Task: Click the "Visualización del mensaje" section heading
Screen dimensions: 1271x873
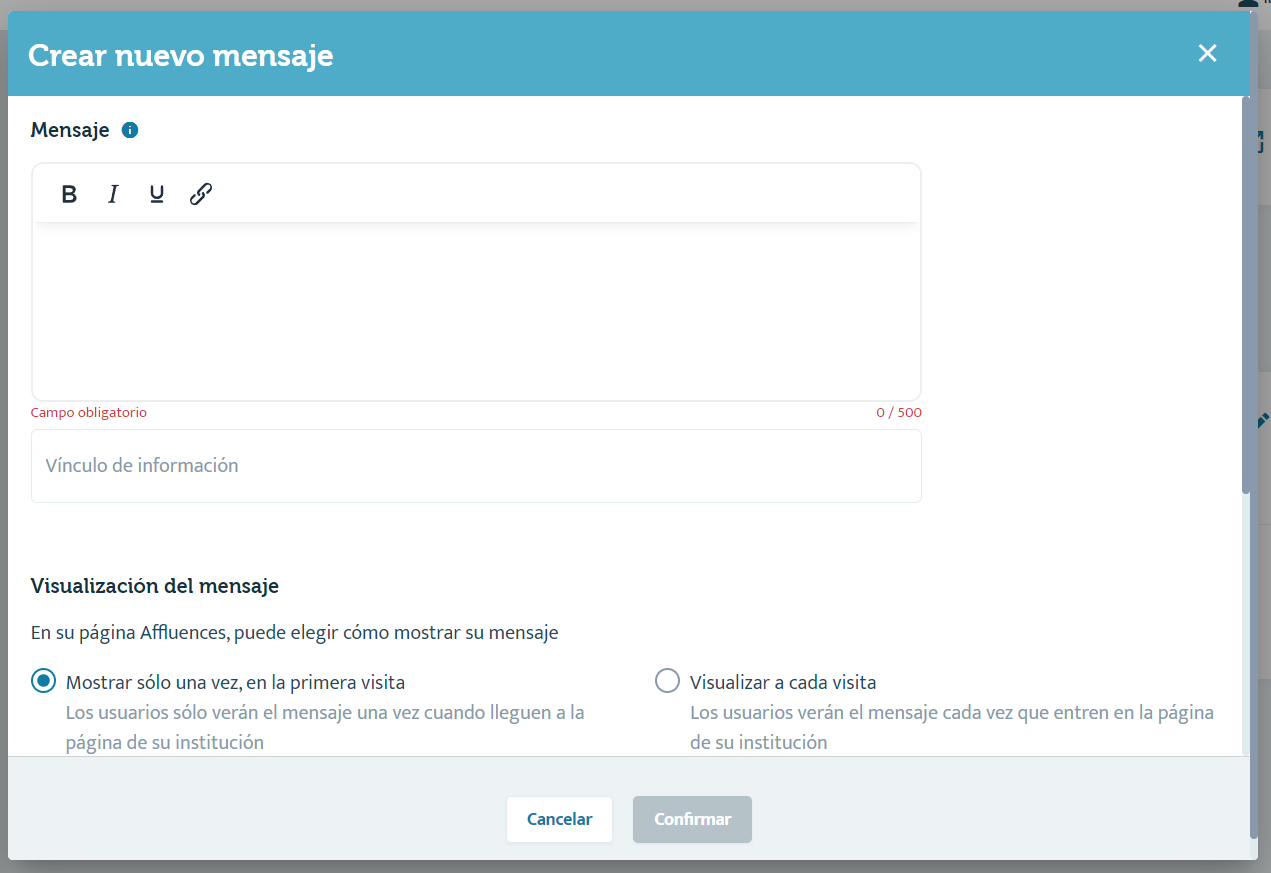Action: pos(155,586)
